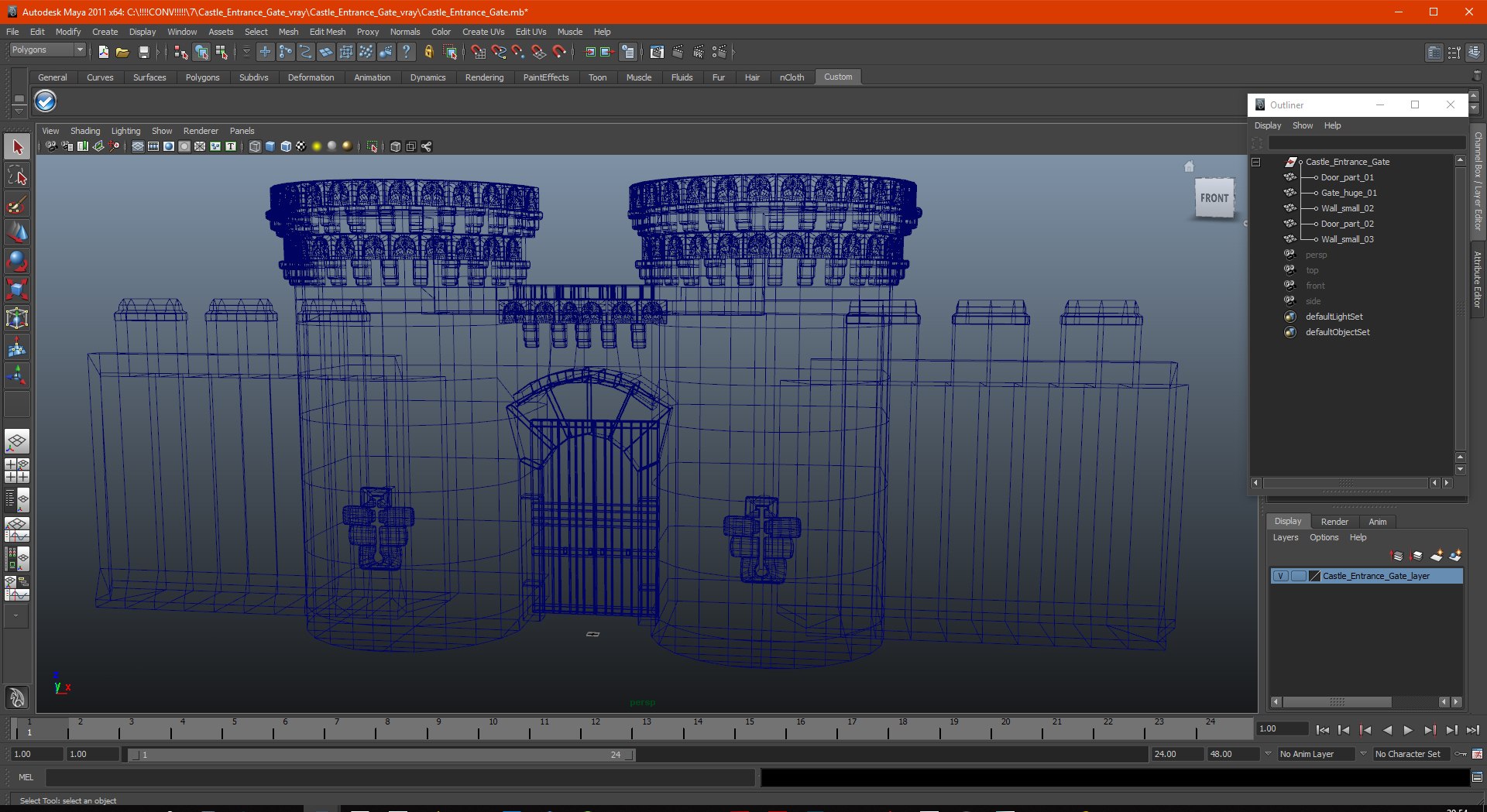This screenshot has height=812, width=1487.
Task: Toggle textured display checker icon
Action: 301,146
